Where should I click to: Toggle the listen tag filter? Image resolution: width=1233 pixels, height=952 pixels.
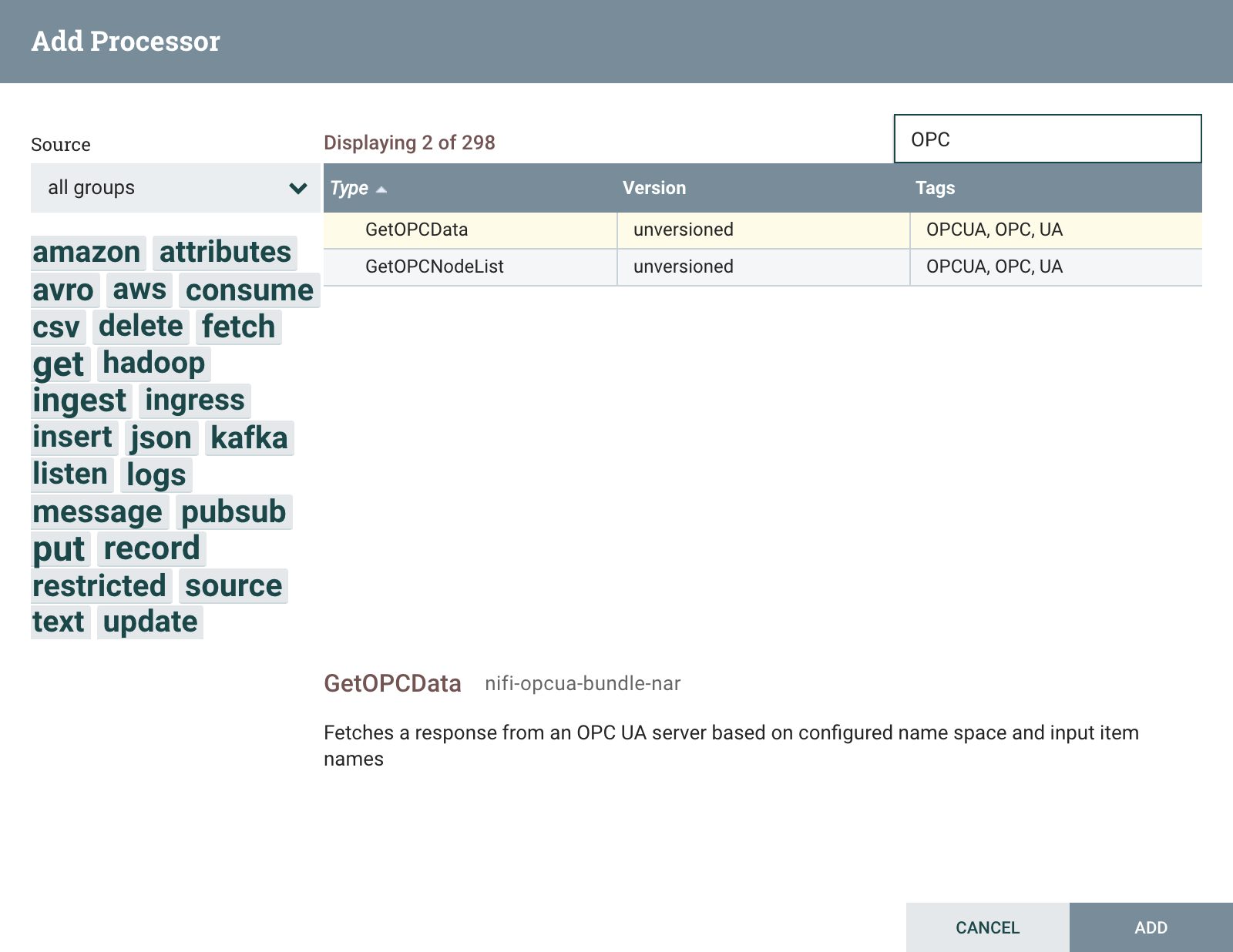tap(71, 474)
